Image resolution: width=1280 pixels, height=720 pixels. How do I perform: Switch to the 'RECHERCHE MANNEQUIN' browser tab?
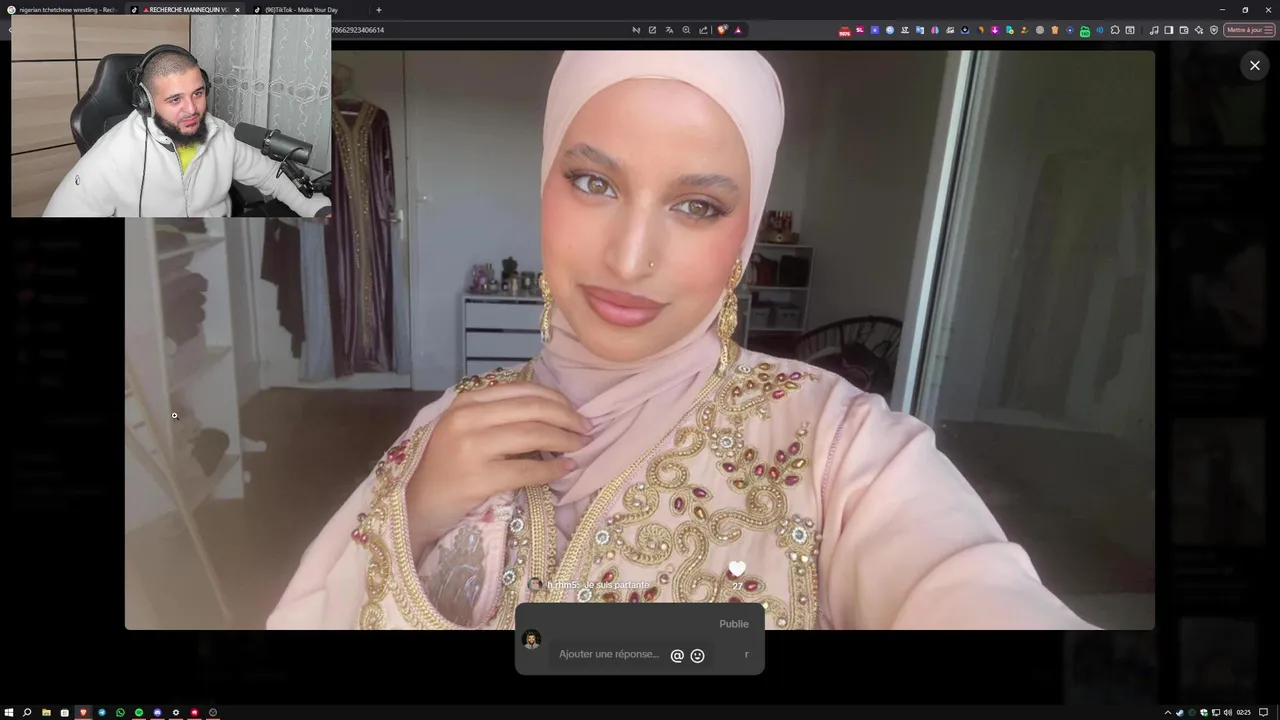(186, 10)
